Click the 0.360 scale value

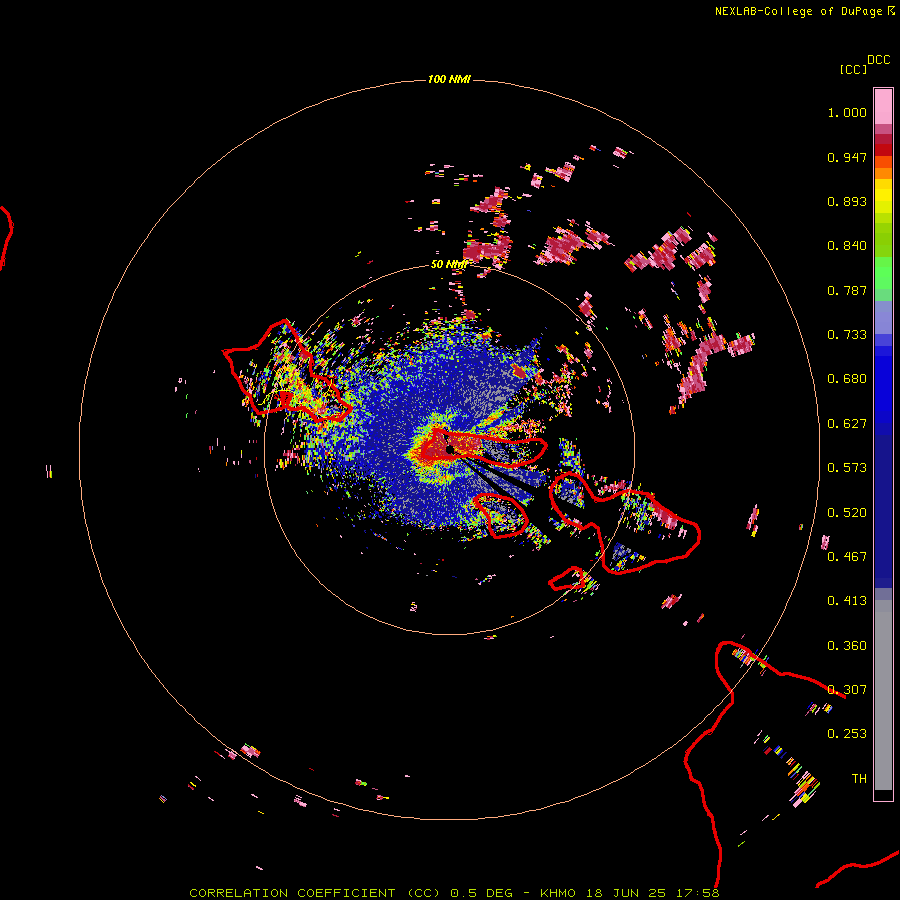pos(847,646)
